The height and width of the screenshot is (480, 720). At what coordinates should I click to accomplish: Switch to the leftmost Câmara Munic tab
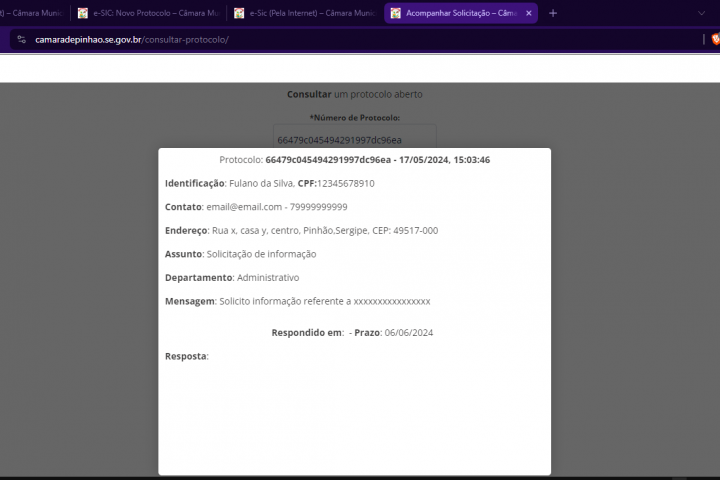pyautogui.click(x=32, y=13)
